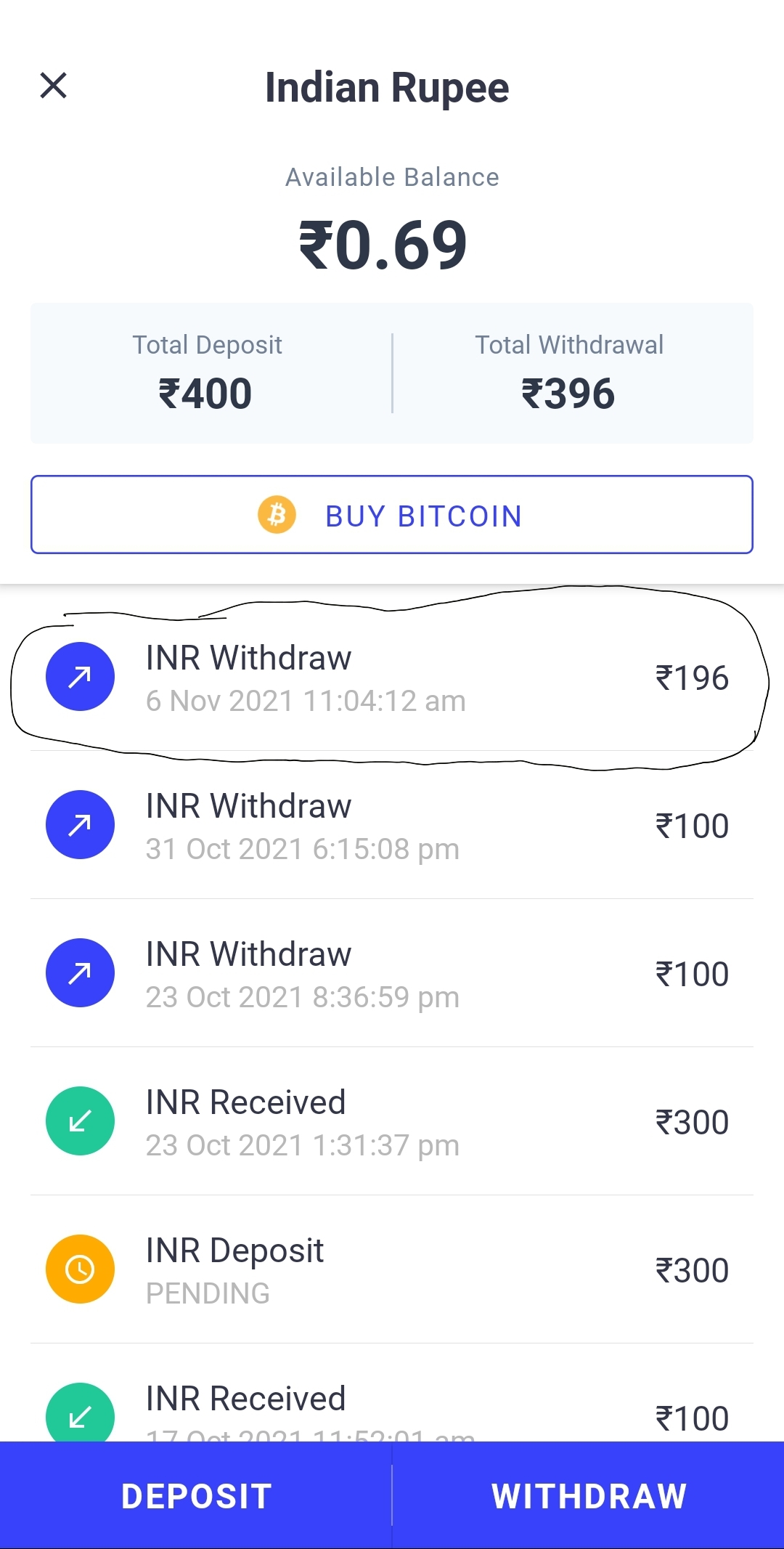This screenshot has height=1549, width=784.
Task: View the 31 Oct 2021 INR Withdraw entry
Action: [392, 826]
